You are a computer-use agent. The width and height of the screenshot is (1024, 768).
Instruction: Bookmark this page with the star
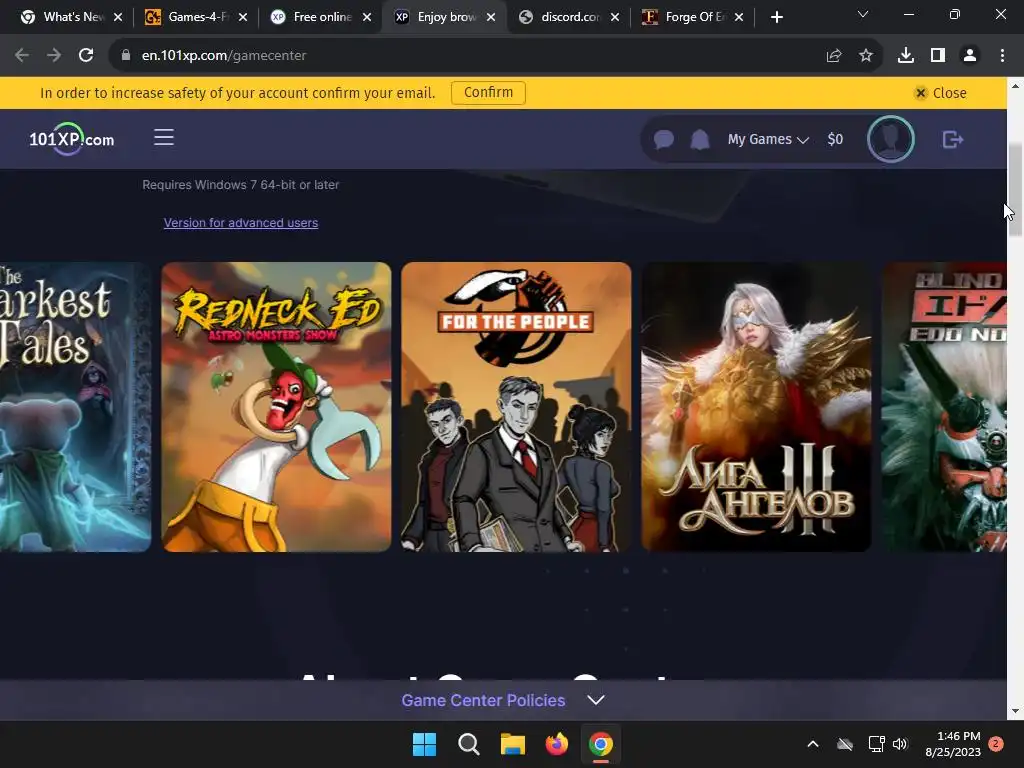[x=865, y=56]
